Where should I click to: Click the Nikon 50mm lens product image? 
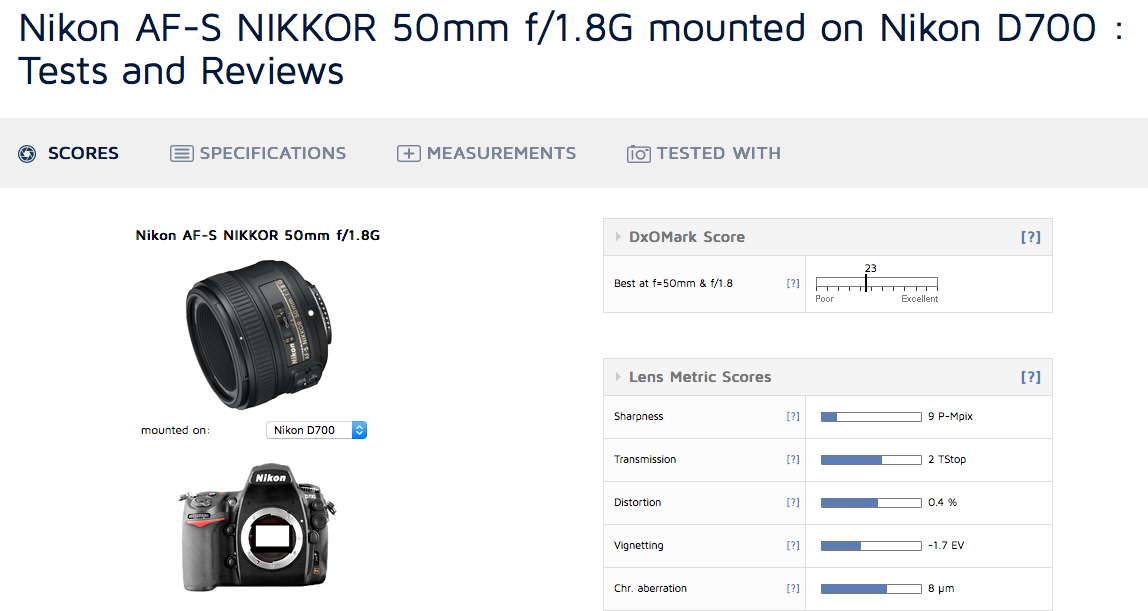pyautogui.click(x=258, y=334)
